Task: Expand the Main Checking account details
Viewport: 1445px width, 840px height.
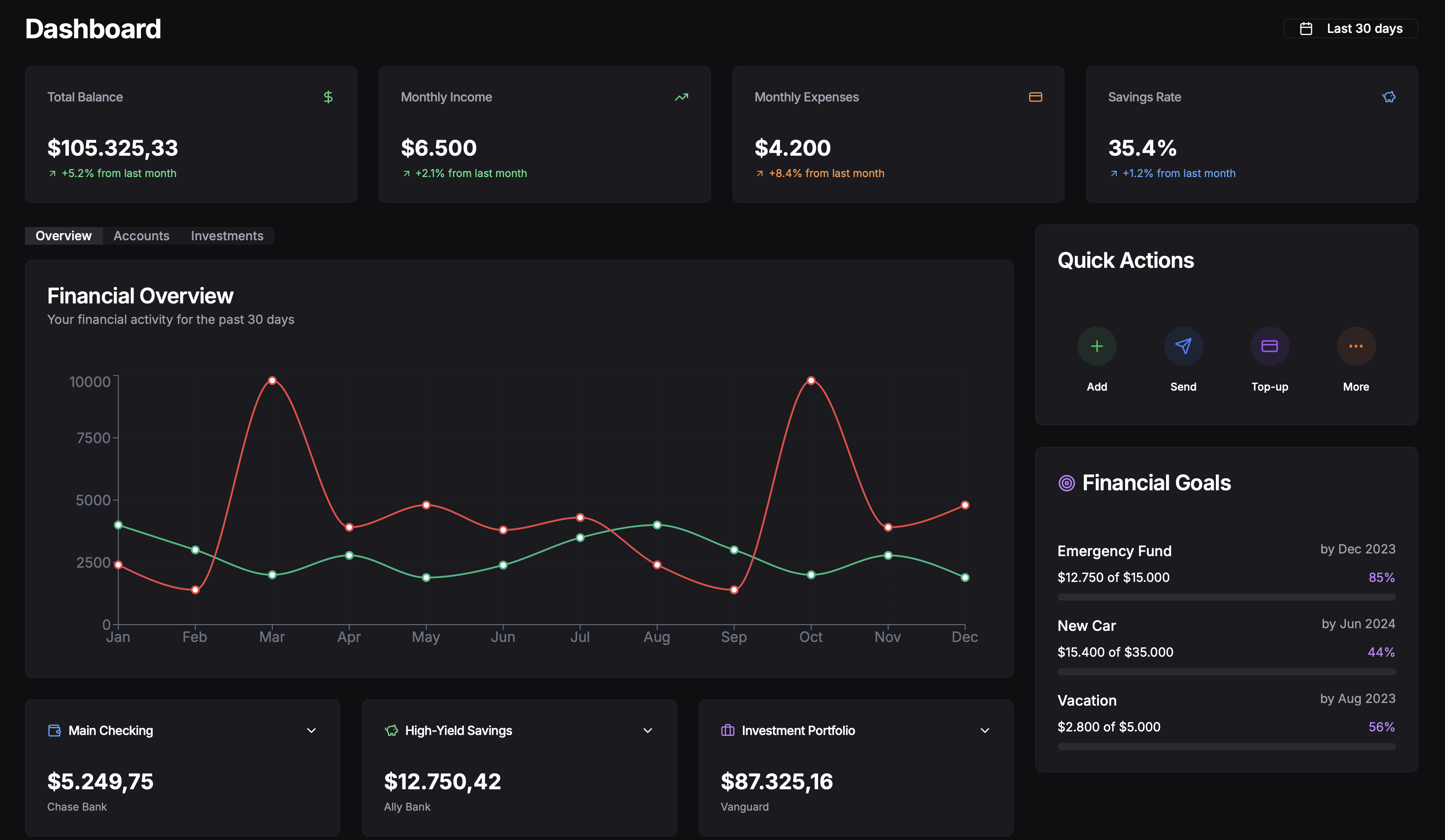Action: 311,730
